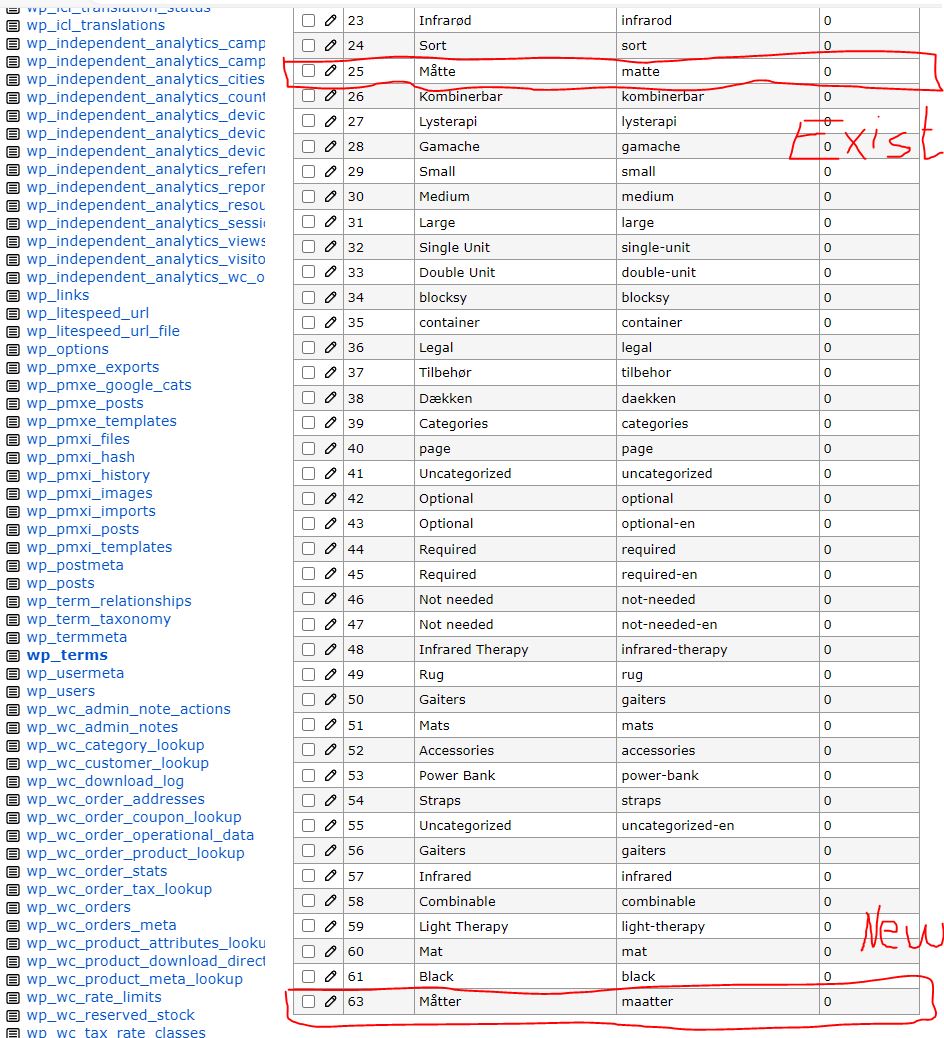Select checkbox for row 50 Gaiters
The height and width of the screenshot is (1038, 944).
(x=308, y=700)
